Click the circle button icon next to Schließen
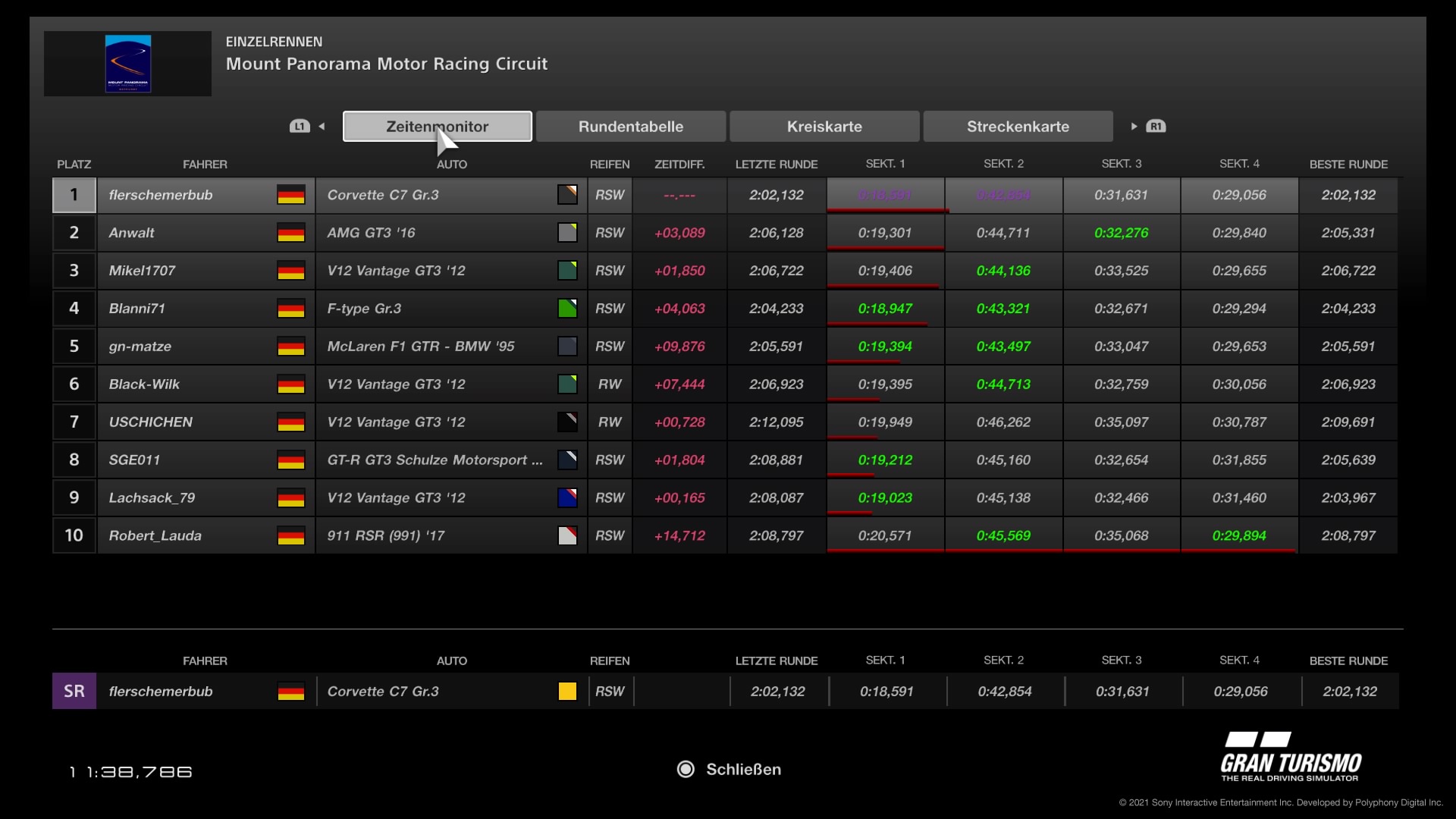1456x819 pixels. (x=686, y=770)
